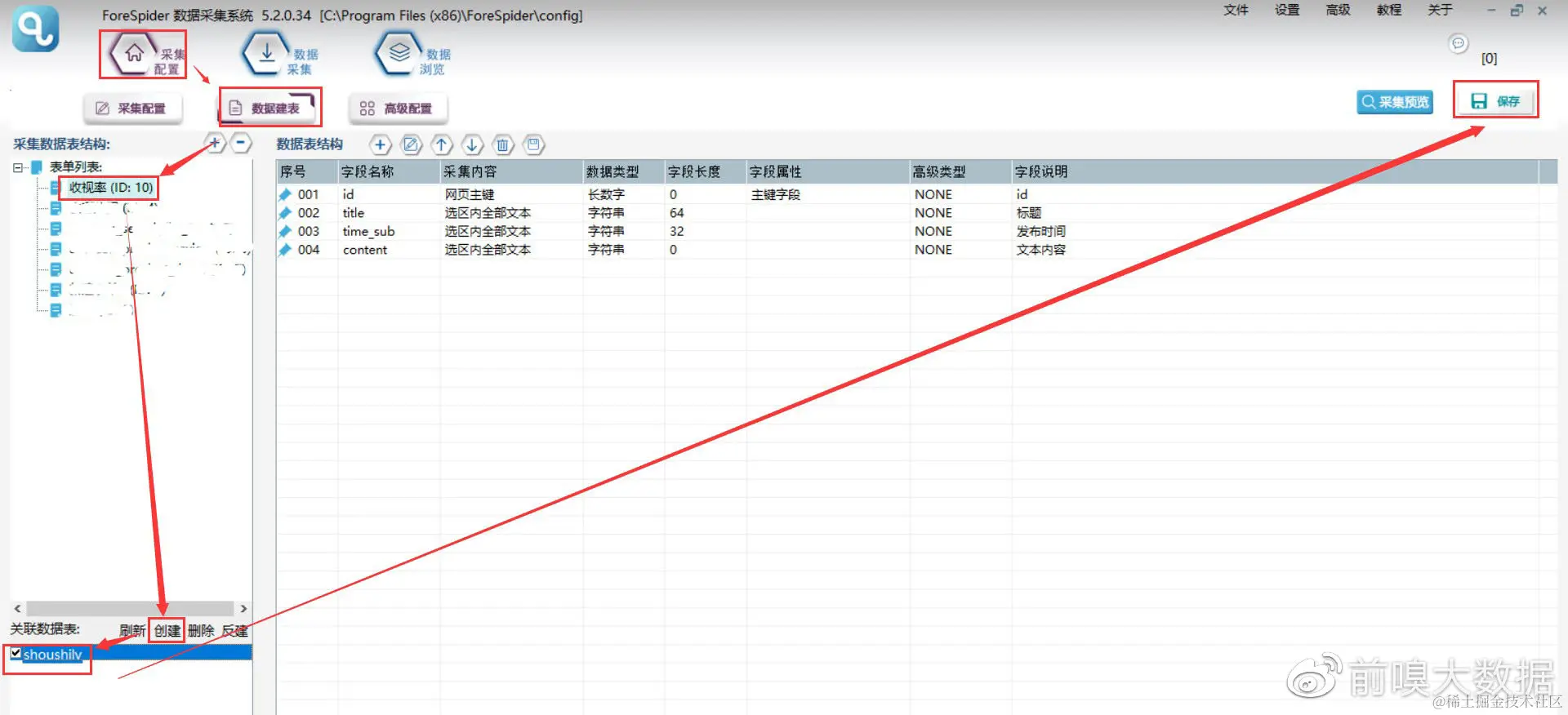
Task: Click the 序号 column header
Action: point(307,171)
